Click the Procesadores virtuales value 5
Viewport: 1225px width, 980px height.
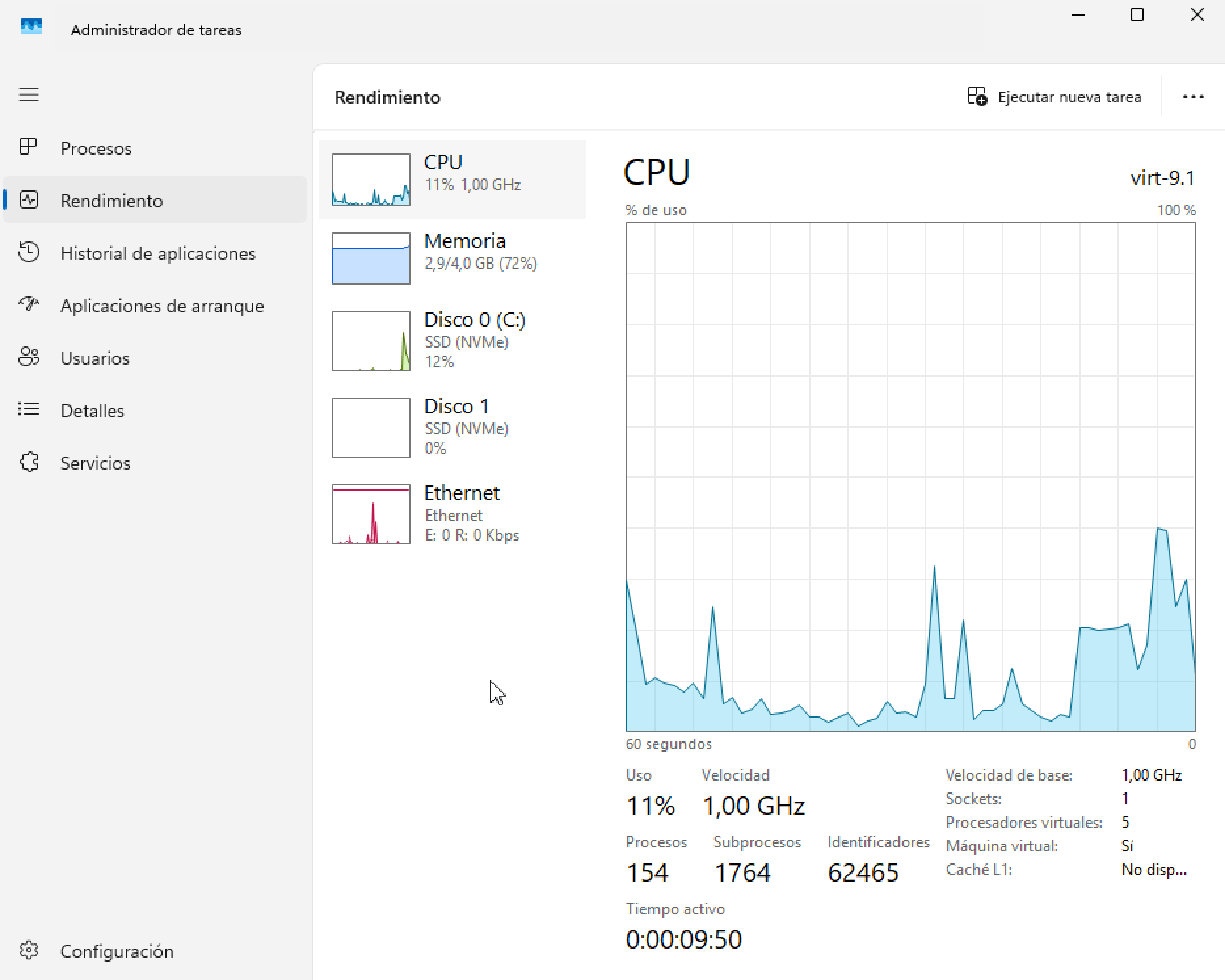coord(1125,822)
